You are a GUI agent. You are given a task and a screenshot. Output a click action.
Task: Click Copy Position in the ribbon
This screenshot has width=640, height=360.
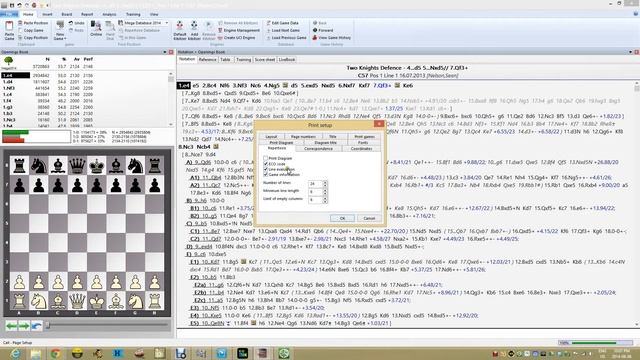coord(33,38)
